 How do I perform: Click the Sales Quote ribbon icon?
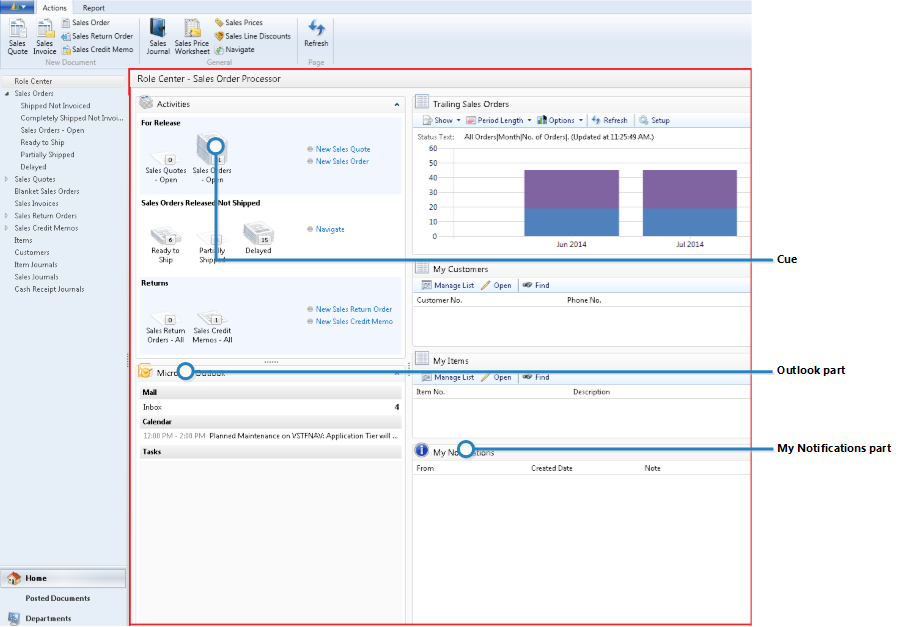pos(16,35)
